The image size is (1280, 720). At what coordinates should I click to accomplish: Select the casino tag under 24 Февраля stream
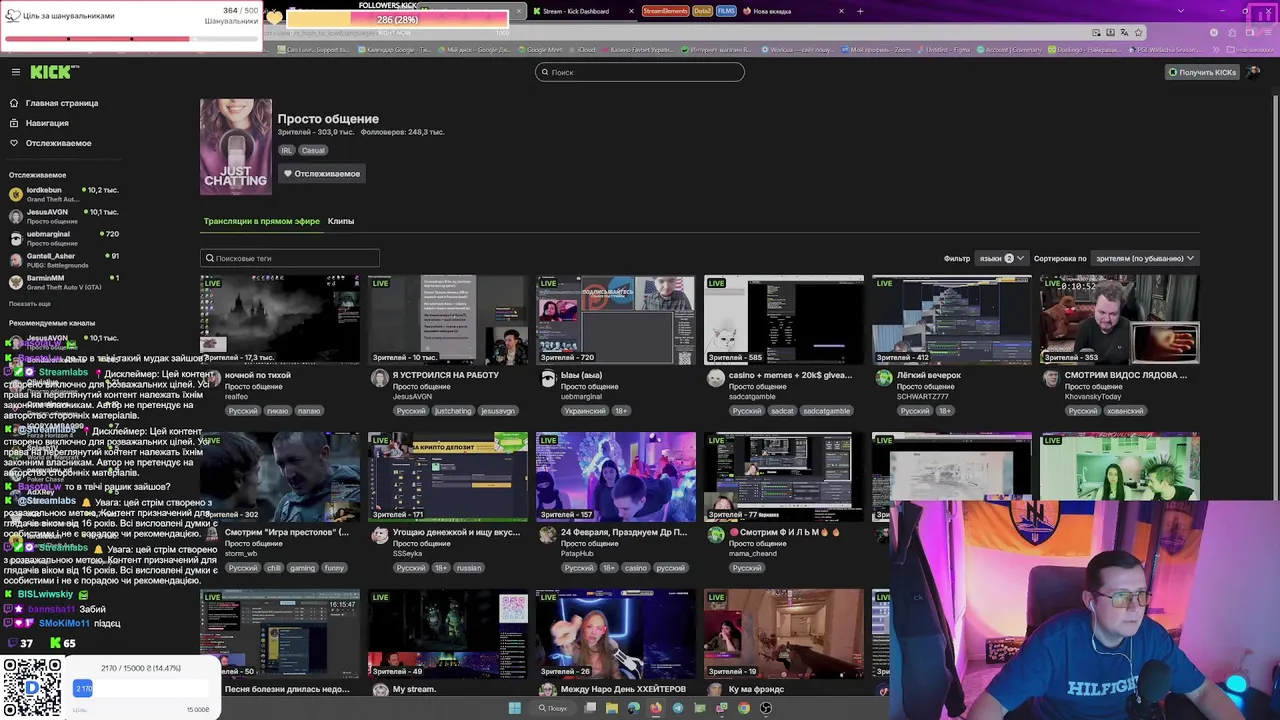point(635,568)
